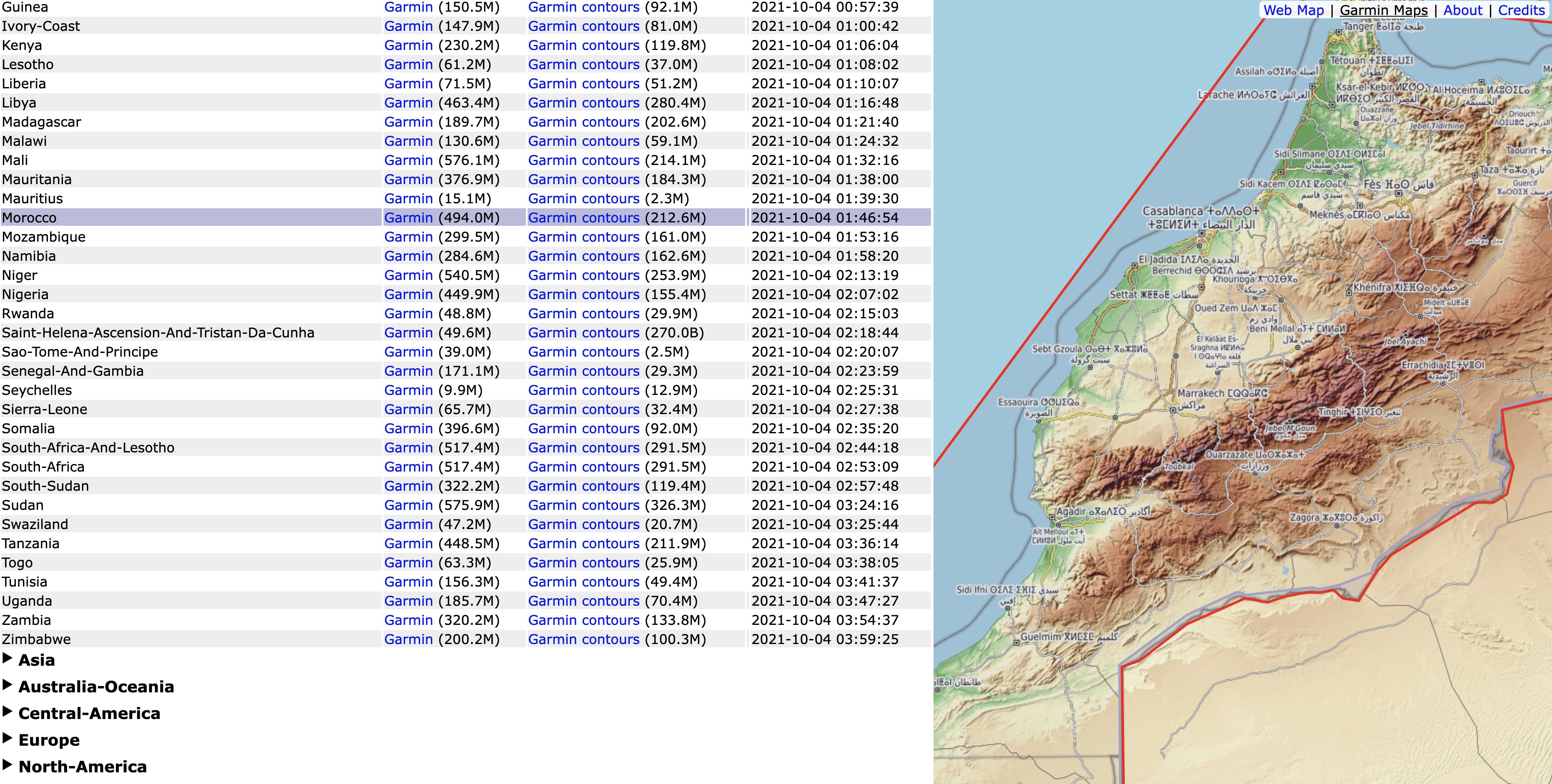Download Tunisia Garmin contours
1552x784 pixels.
point(583,582)
